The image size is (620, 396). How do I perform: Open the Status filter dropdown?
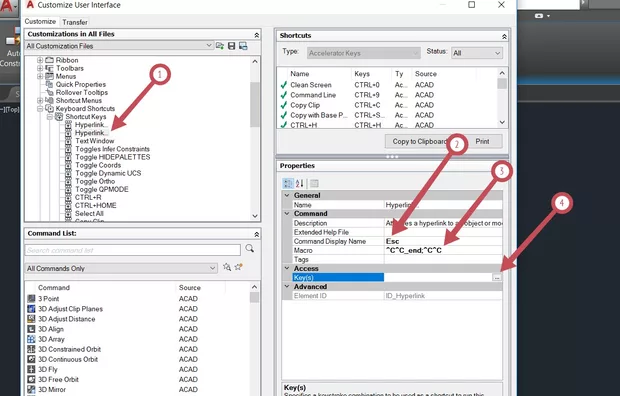click(x=477, y=53)
